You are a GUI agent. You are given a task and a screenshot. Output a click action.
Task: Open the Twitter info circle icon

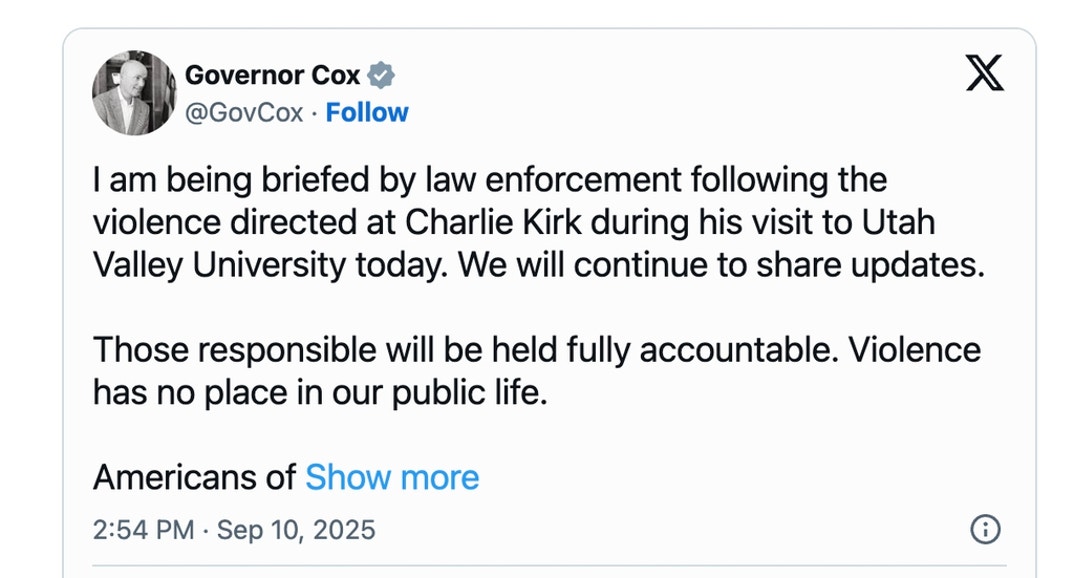tap(985, 529)
